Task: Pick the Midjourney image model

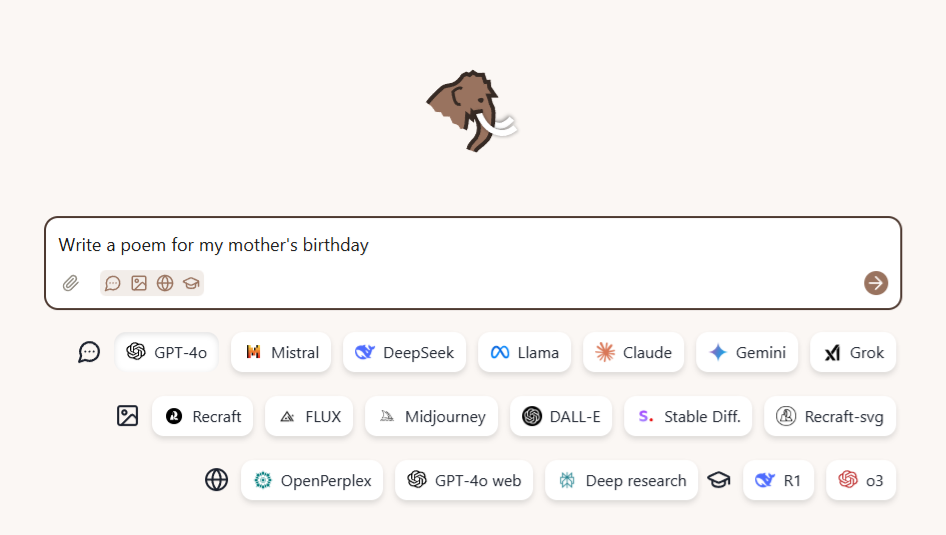Action: pyautogui.click(x=432, y=416)
